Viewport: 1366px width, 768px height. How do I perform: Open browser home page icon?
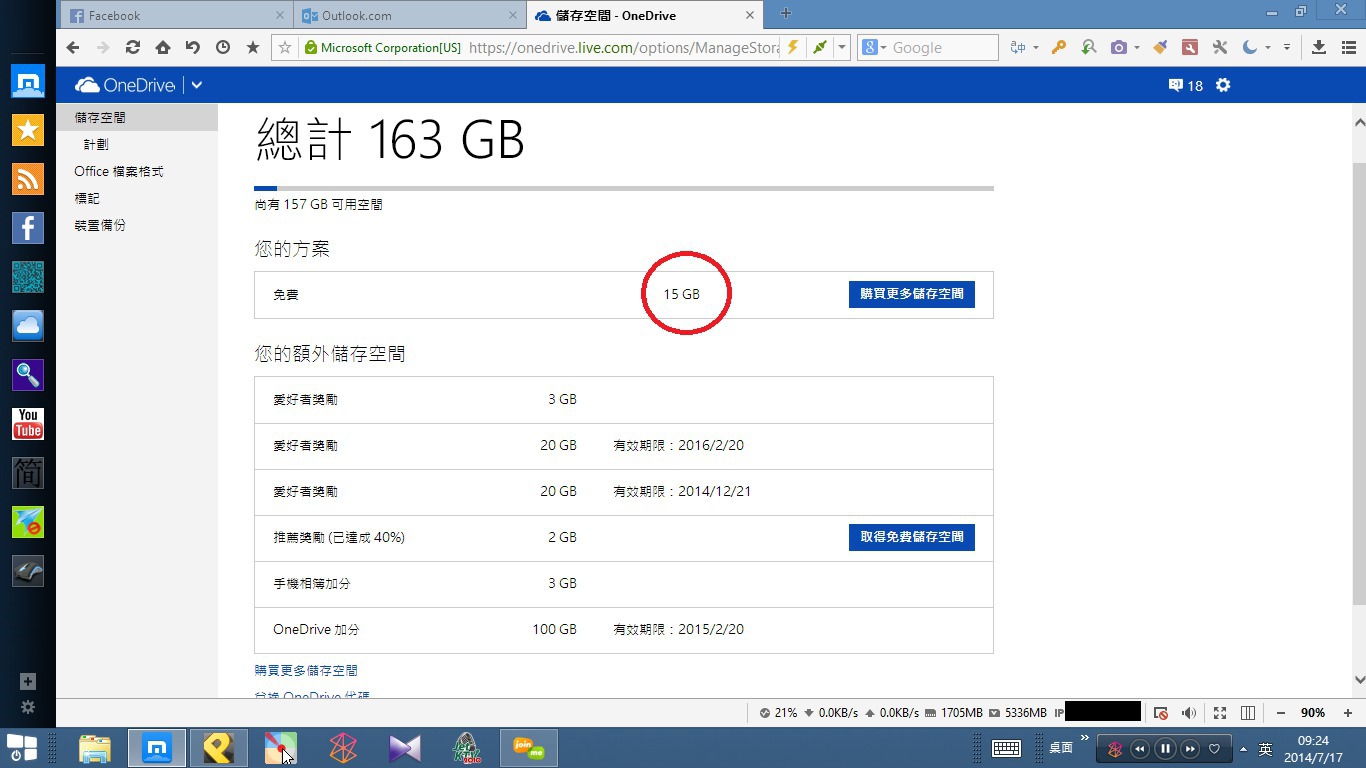click(162, 47)
